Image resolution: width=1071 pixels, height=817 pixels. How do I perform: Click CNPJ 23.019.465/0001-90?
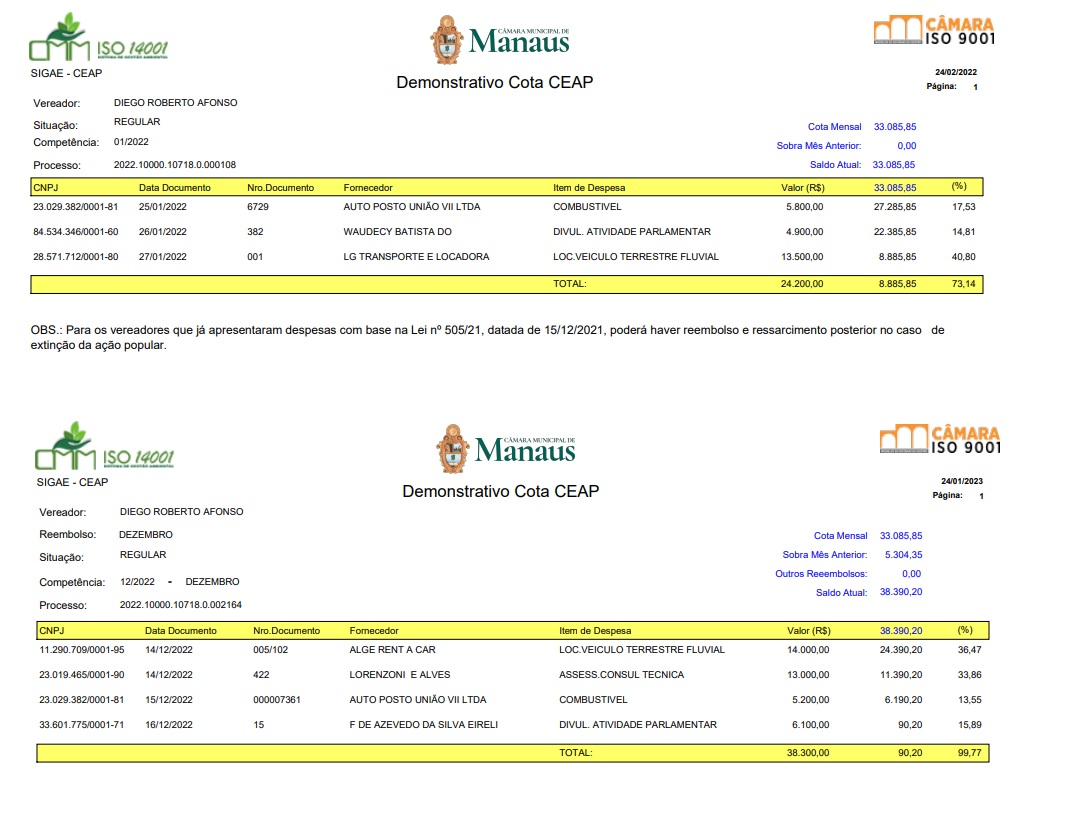click(x=82, y=674)
